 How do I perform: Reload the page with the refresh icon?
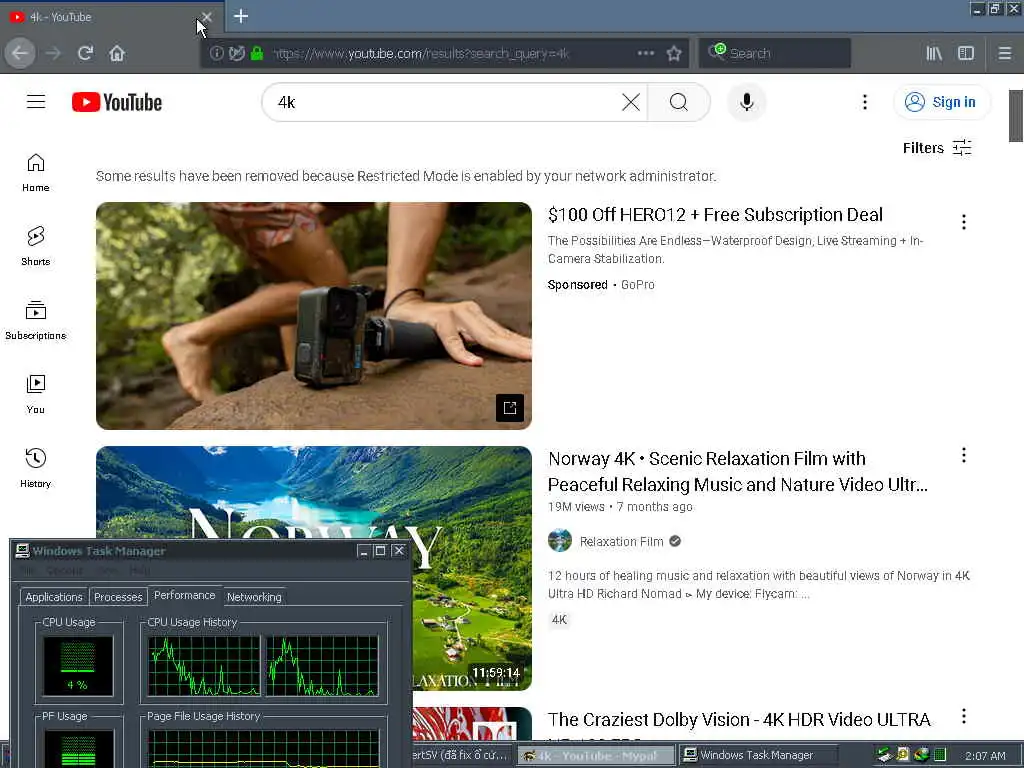(86, 53)
